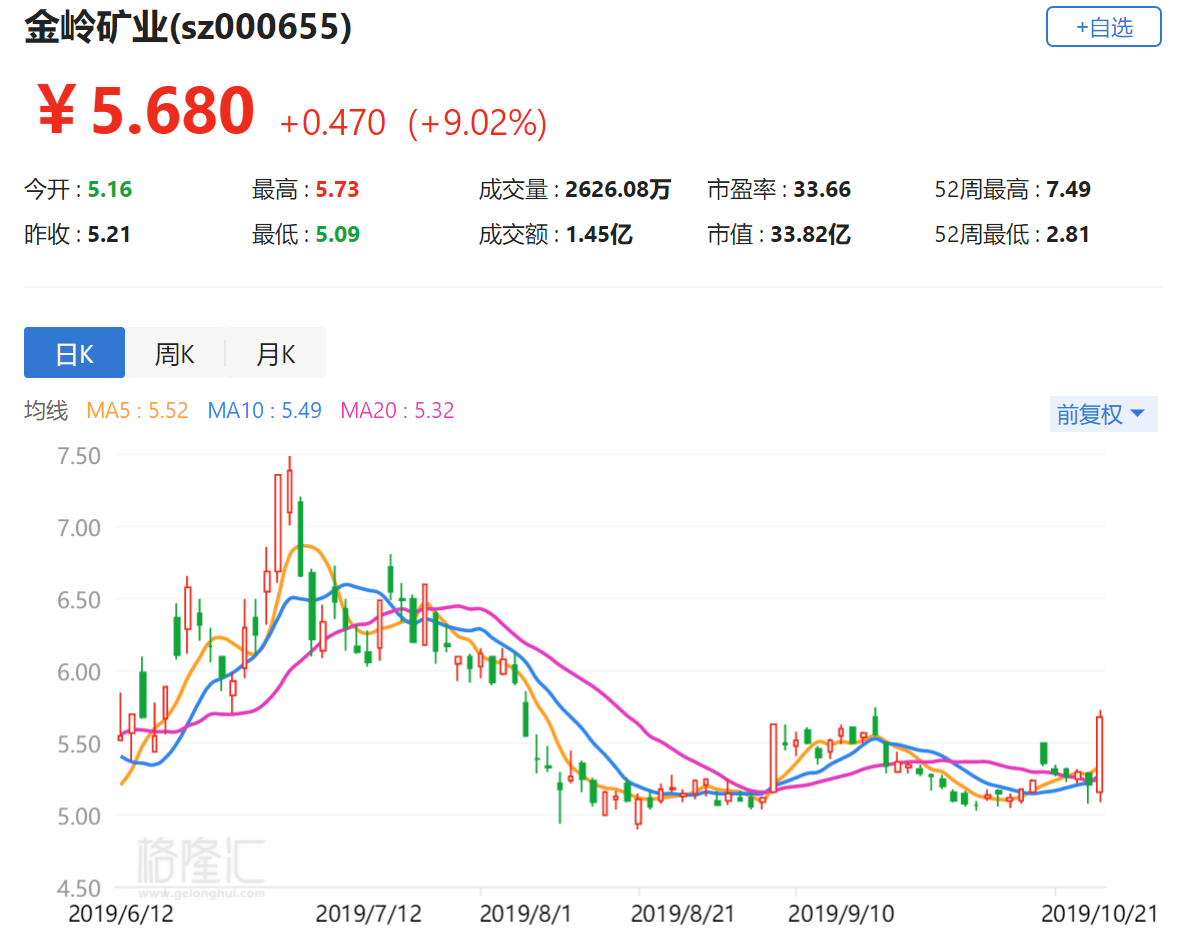Click the 市盈率 value 33.66
The height and width of the screenshot is (934, 1181).
pyautogui.click(x=822, y=189)
